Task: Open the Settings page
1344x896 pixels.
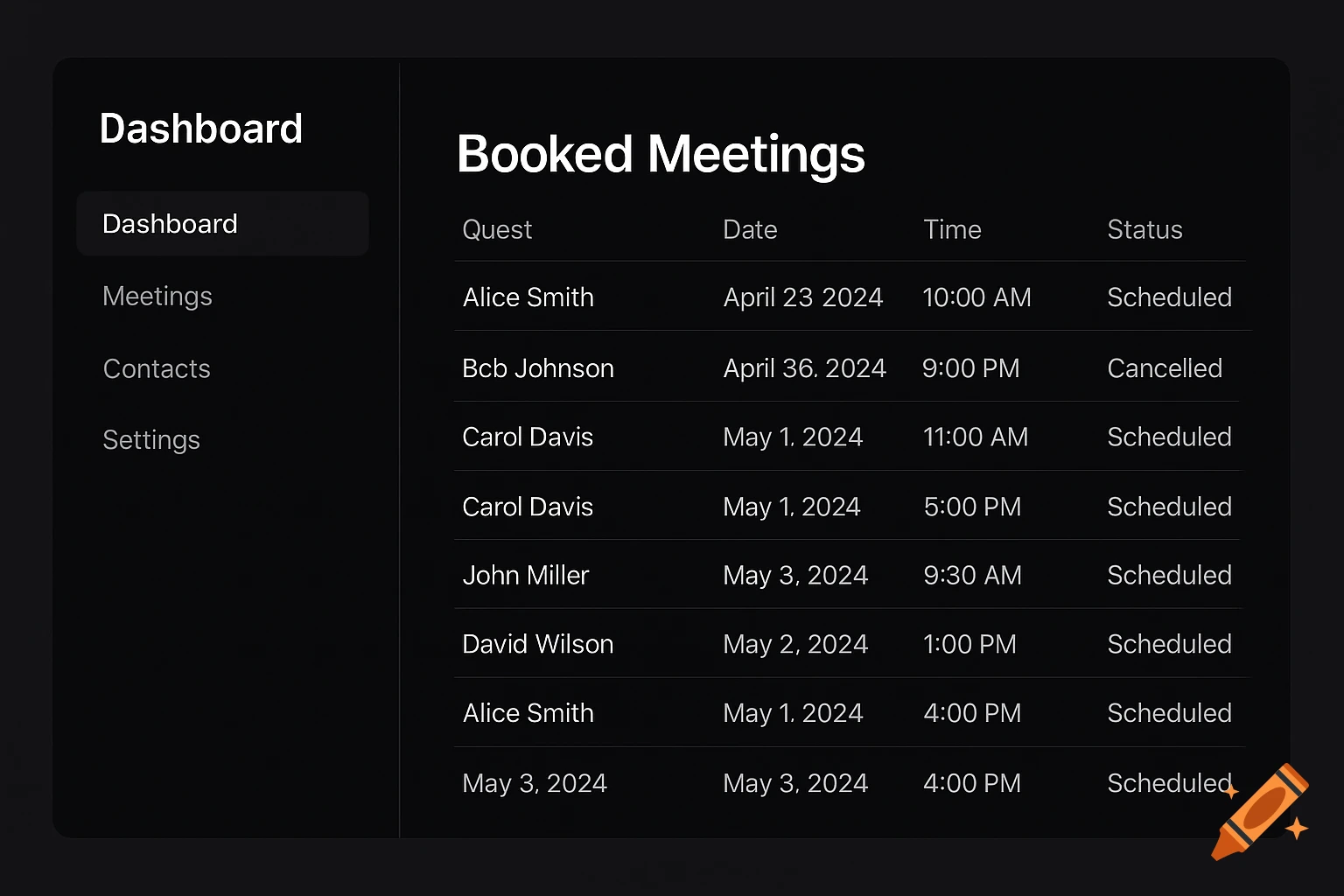Action: [x=151, y=439]
